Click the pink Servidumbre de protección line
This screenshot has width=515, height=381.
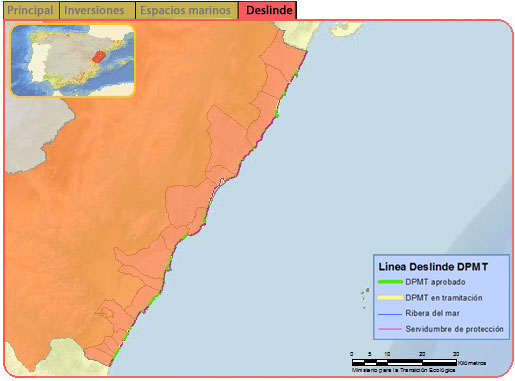point(390,329)
